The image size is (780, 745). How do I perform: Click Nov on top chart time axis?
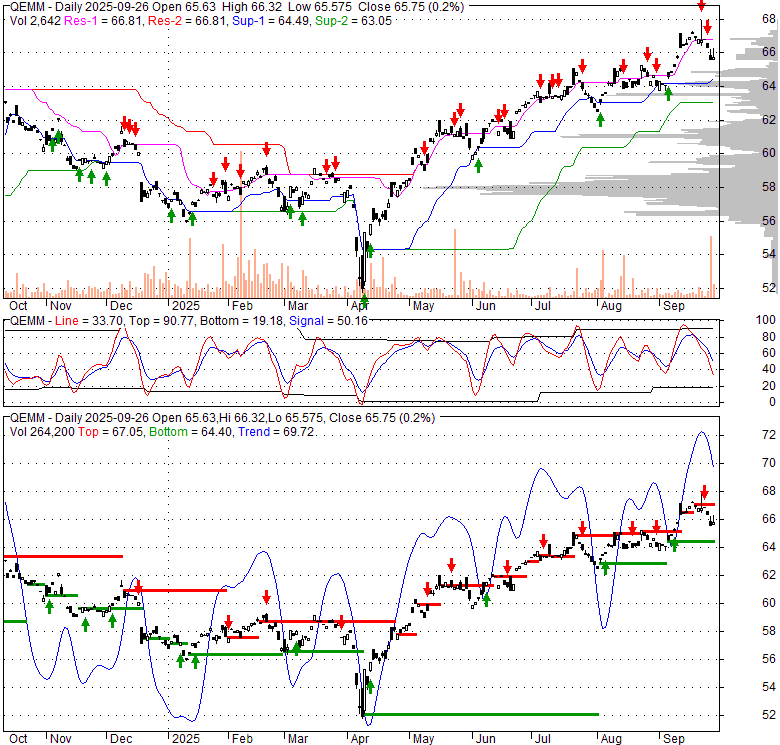61,306
